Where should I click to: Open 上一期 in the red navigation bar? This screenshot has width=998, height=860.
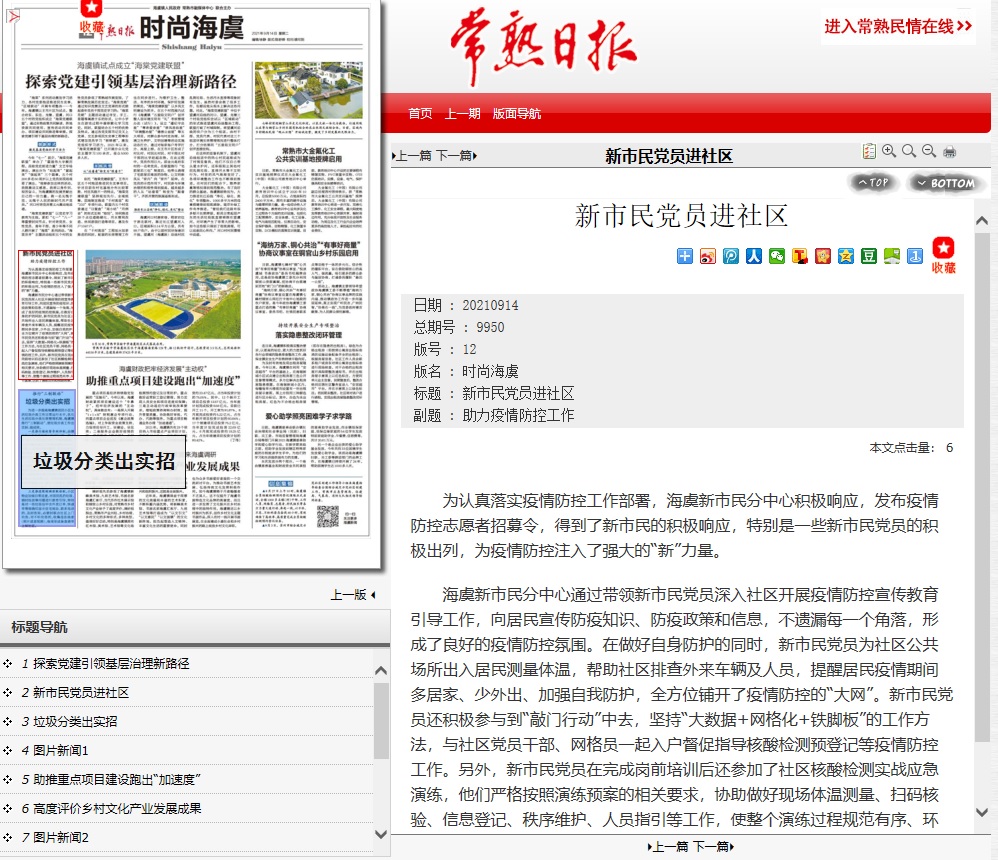point(462,114)
